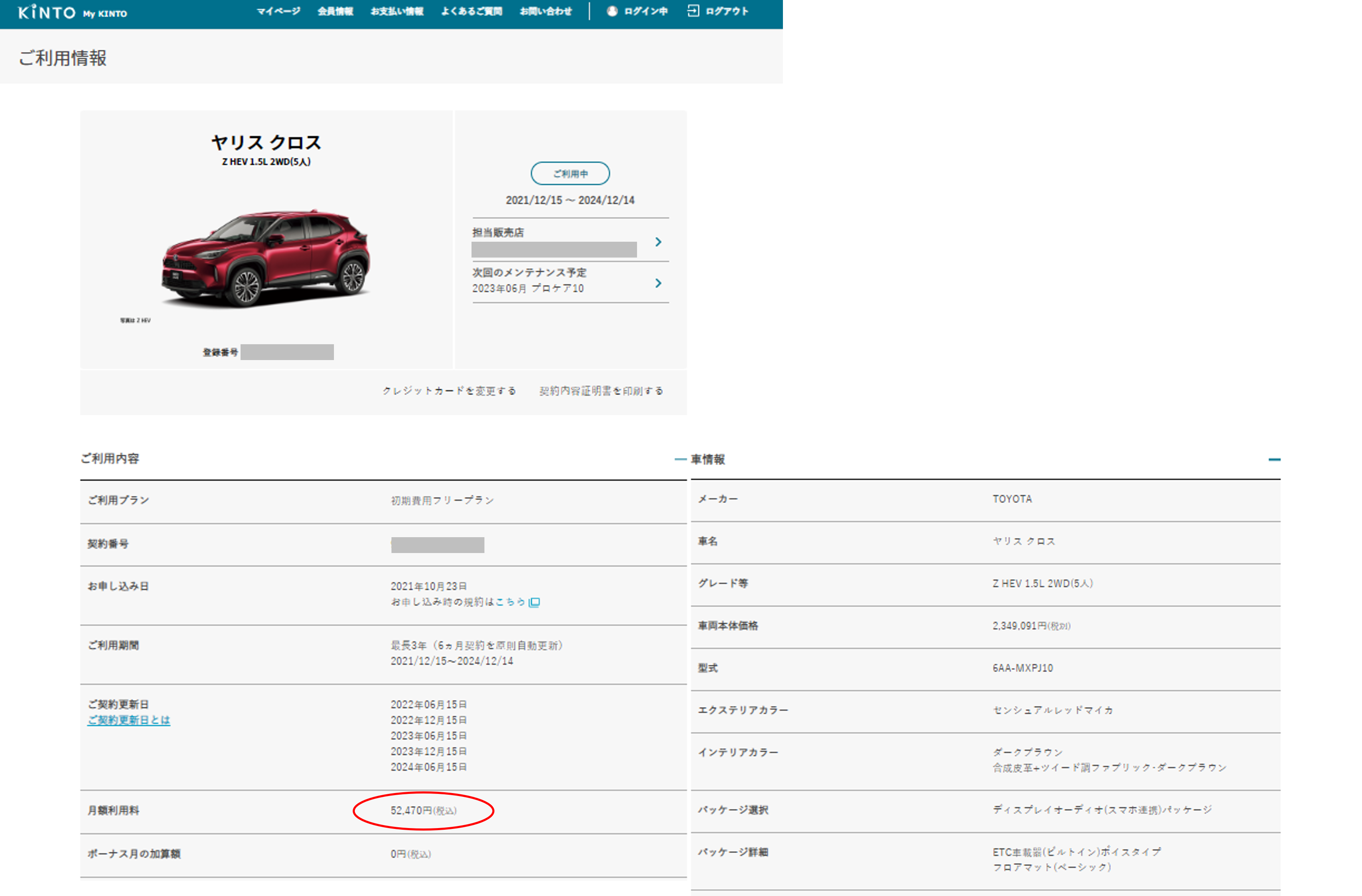Click the ご利用情報 page title

point(63,58)
